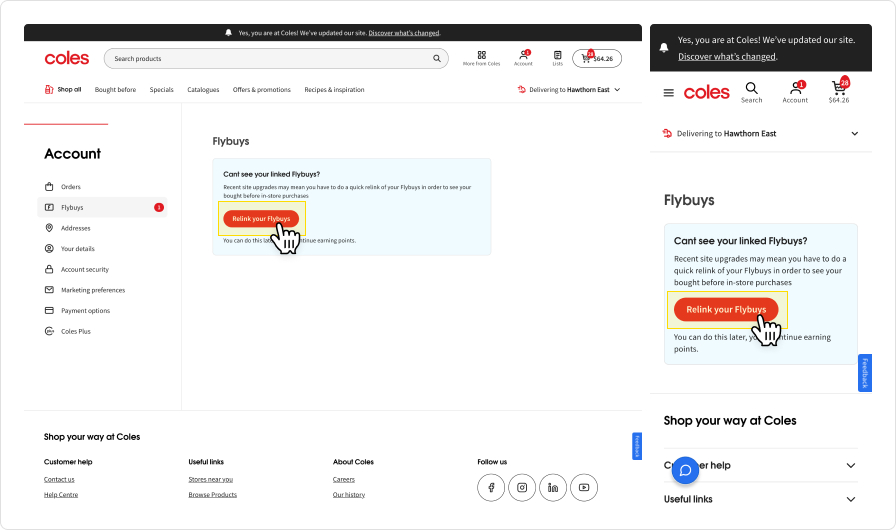The width and height of the screenshot is (896, 530).
Task: Click the mobile Coles logo
Action: (x=707, y=93)
